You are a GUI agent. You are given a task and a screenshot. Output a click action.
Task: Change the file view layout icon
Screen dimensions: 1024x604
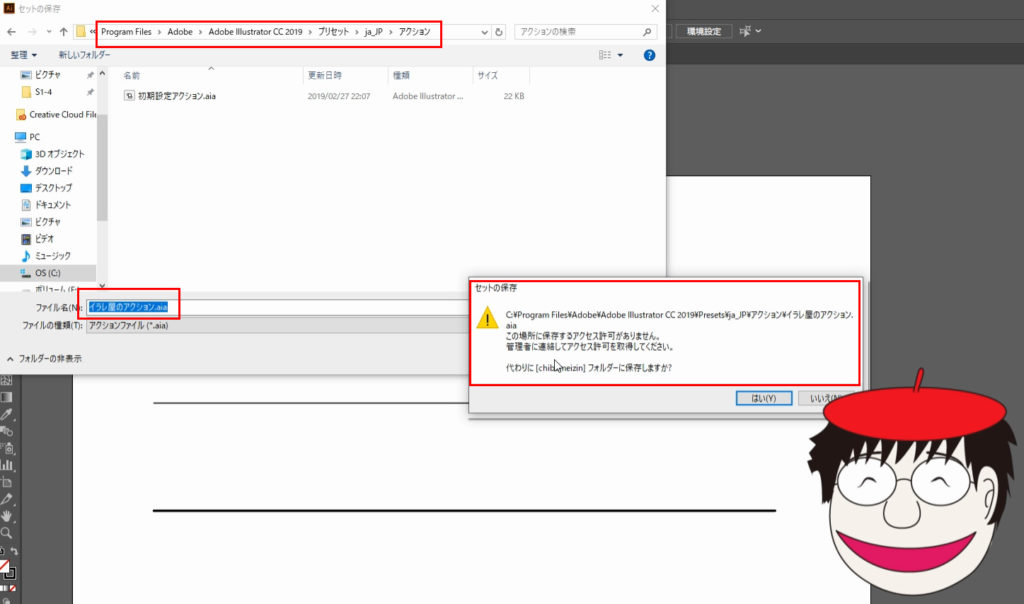coord(605,55)
